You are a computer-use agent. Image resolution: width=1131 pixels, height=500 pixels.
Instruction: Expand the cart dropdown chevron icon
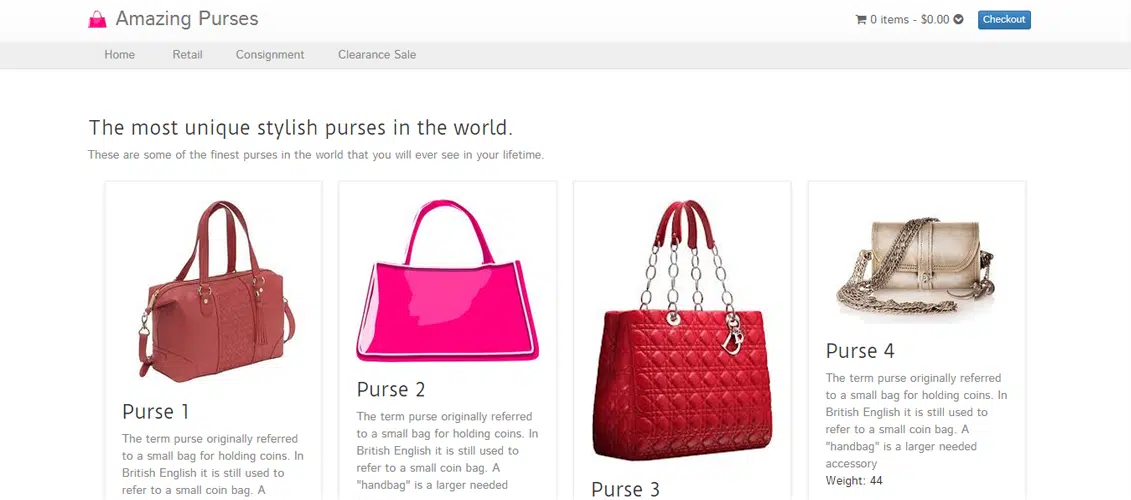click(x=959, y=19)
